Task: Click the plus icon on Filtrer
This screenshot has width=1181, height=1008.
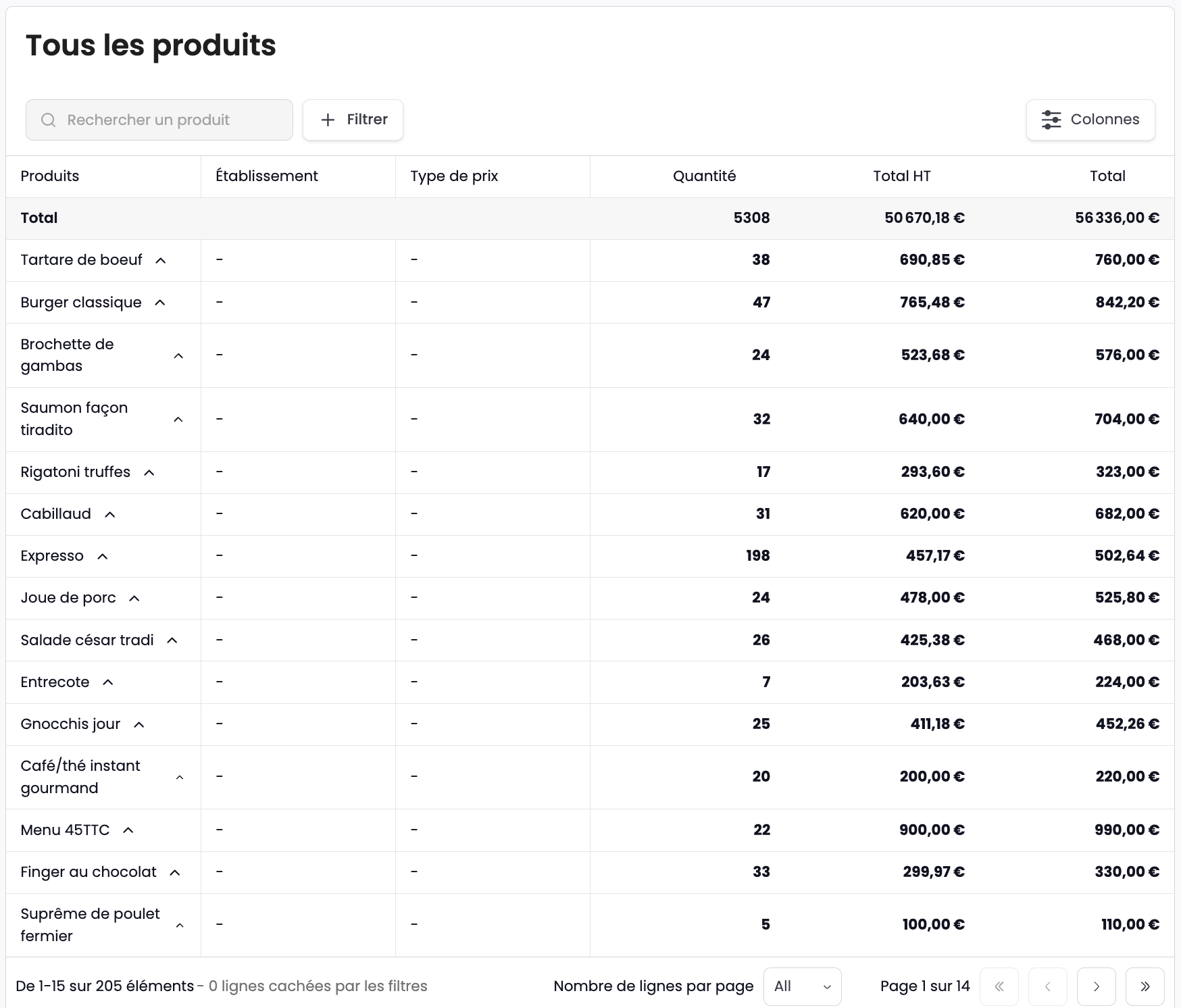Action: 328,120
